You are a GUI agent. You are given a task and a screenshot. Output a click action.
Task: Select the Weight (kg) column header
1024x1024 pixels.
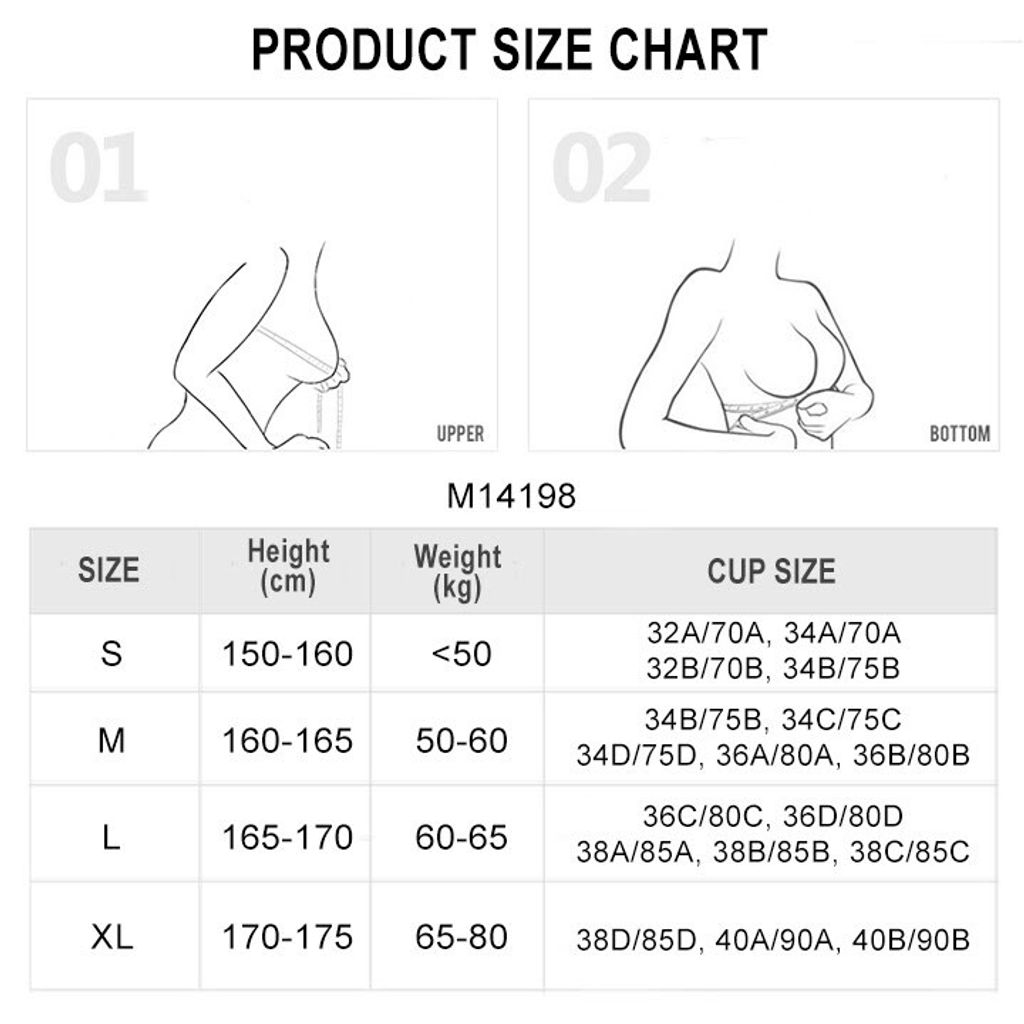point(458,570)
